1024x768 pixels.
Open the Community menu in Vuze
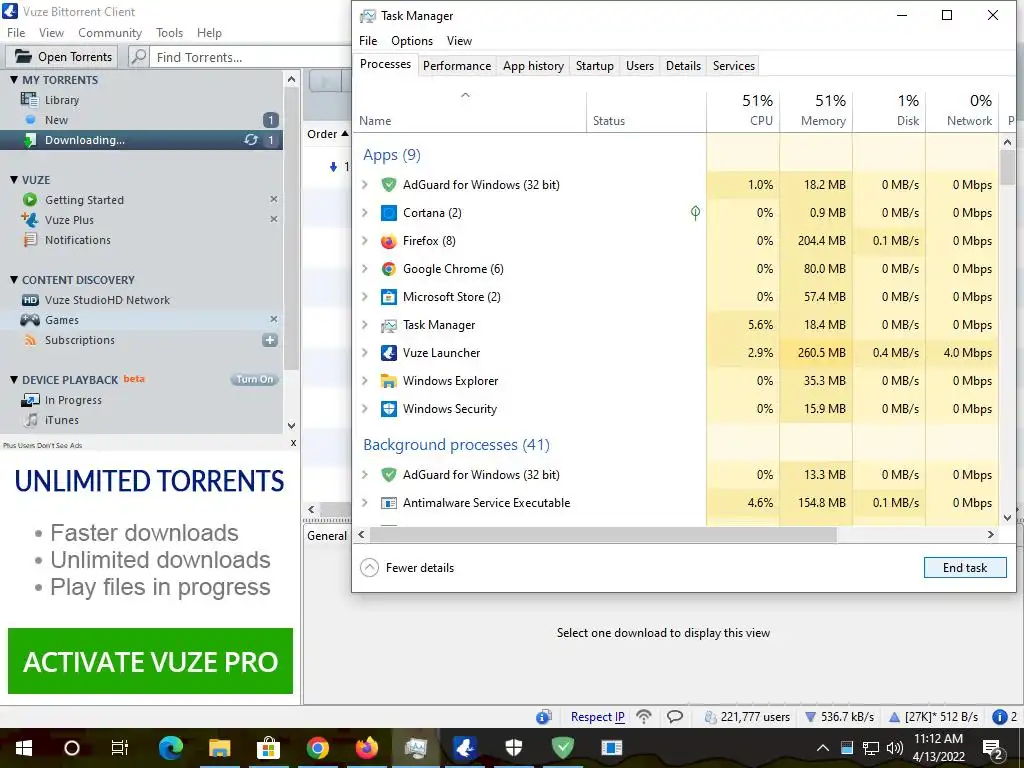(x=110, y=33)
